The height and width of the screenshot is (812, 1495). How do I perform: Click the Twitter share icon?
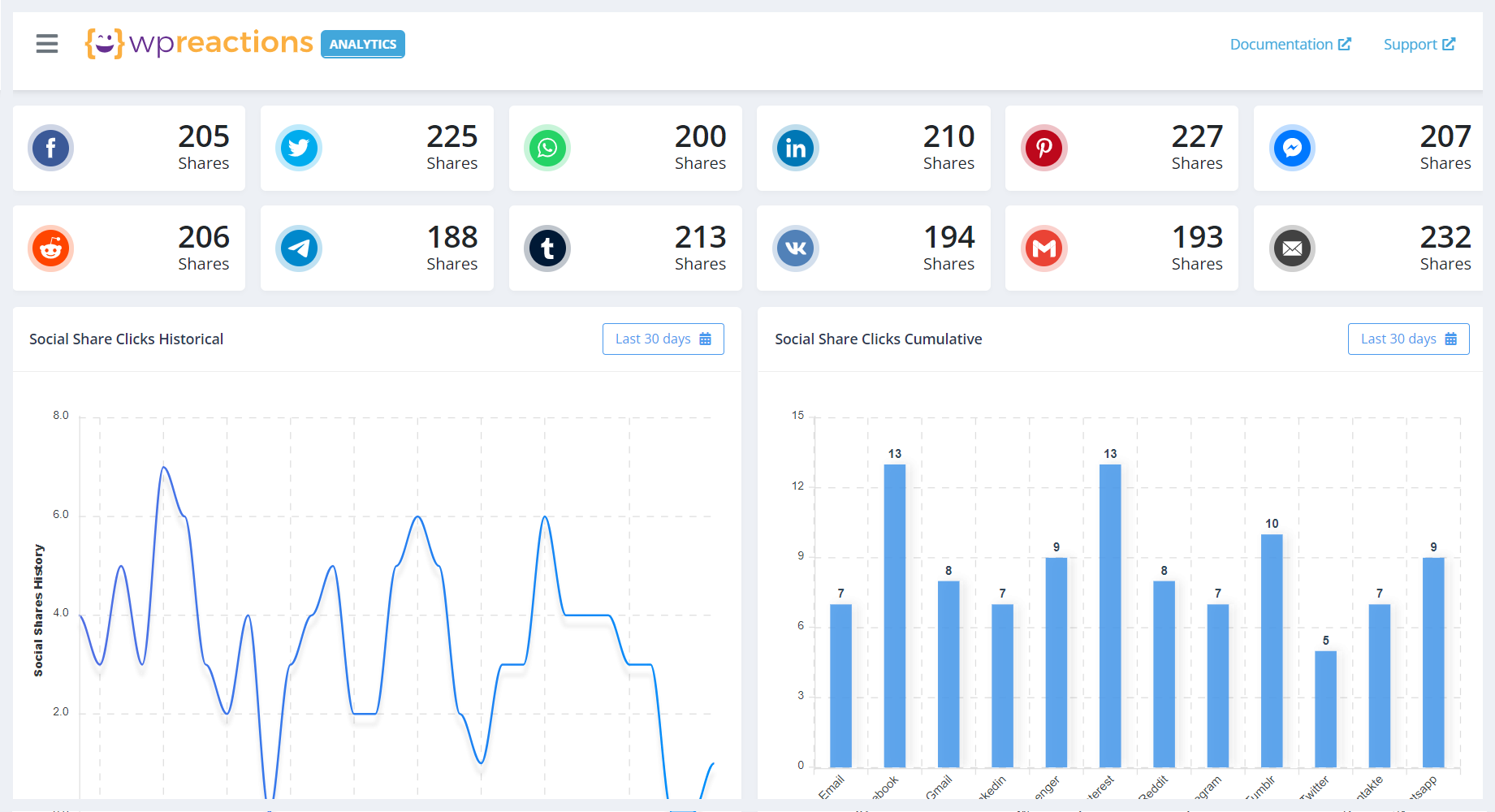click(299, 148)
